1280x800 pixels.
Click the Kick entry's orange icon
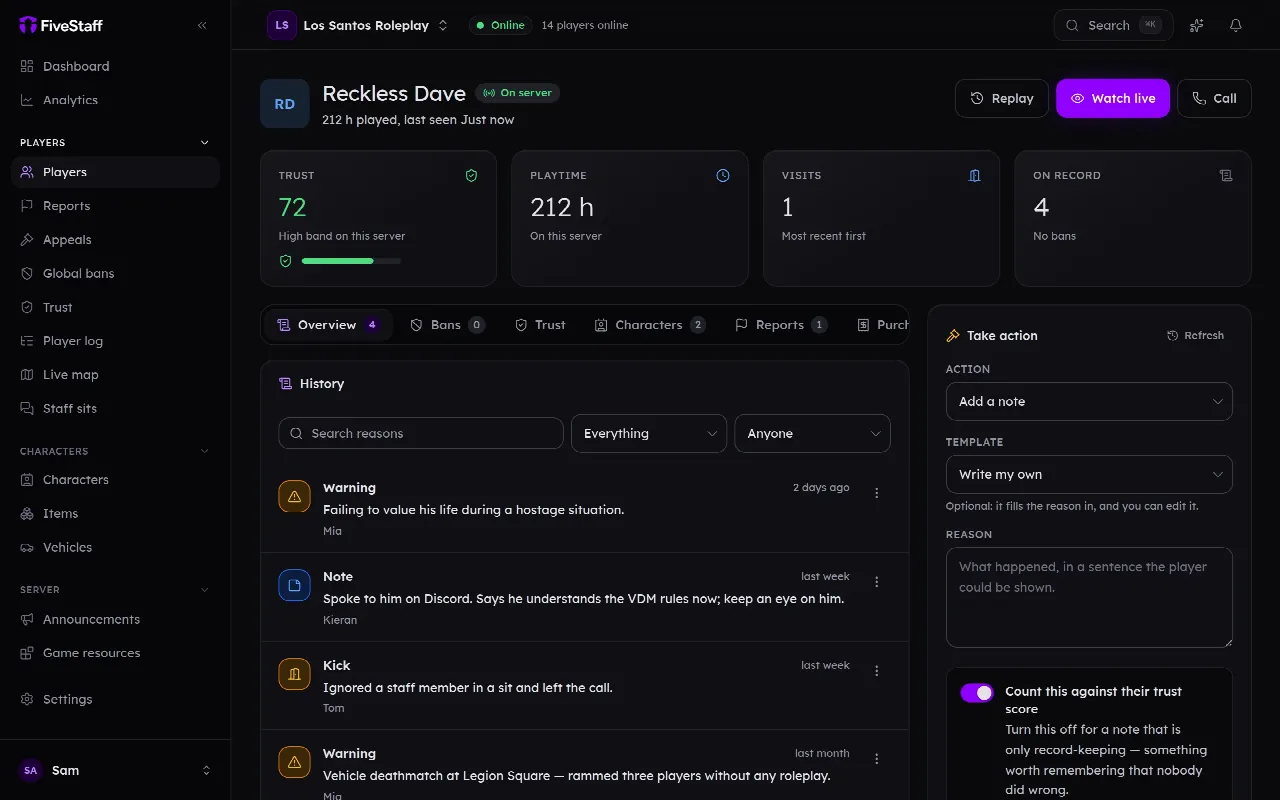pyautogui.click(x=294, y=674)
